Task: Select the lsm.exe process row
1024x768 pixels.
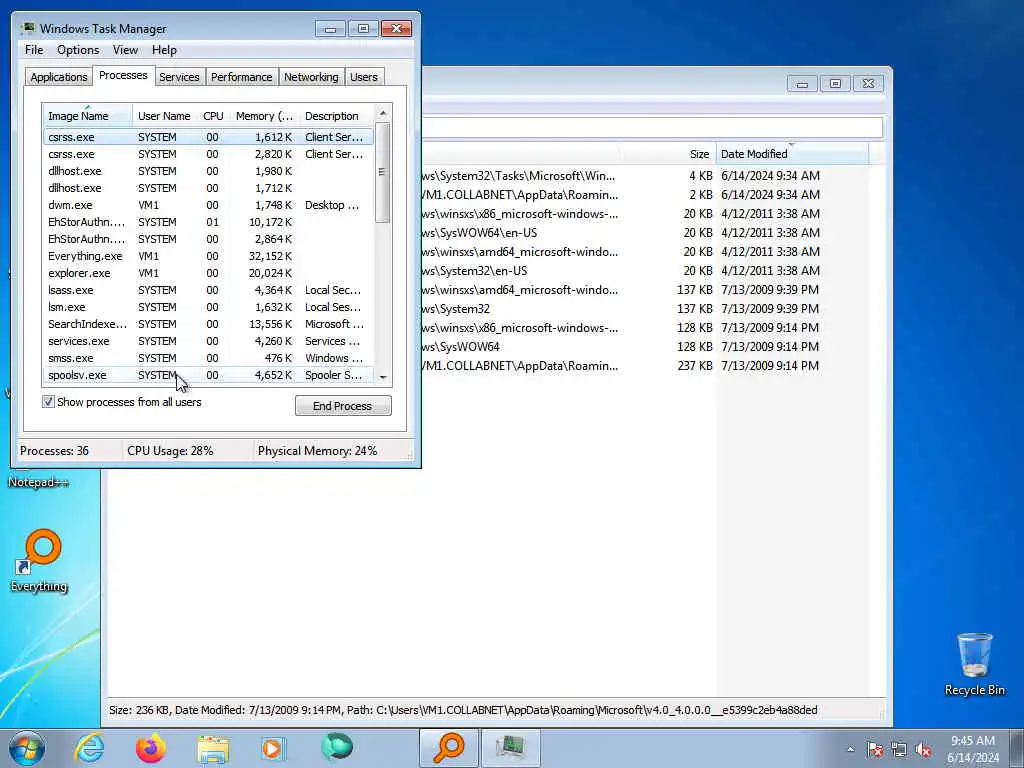Action: (208, 307)
